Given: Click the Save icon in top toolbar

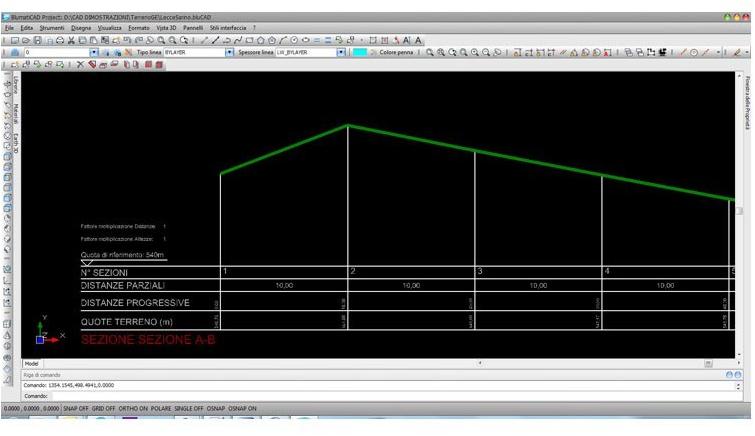Looking at the screenshot, I should click(37, 40).
